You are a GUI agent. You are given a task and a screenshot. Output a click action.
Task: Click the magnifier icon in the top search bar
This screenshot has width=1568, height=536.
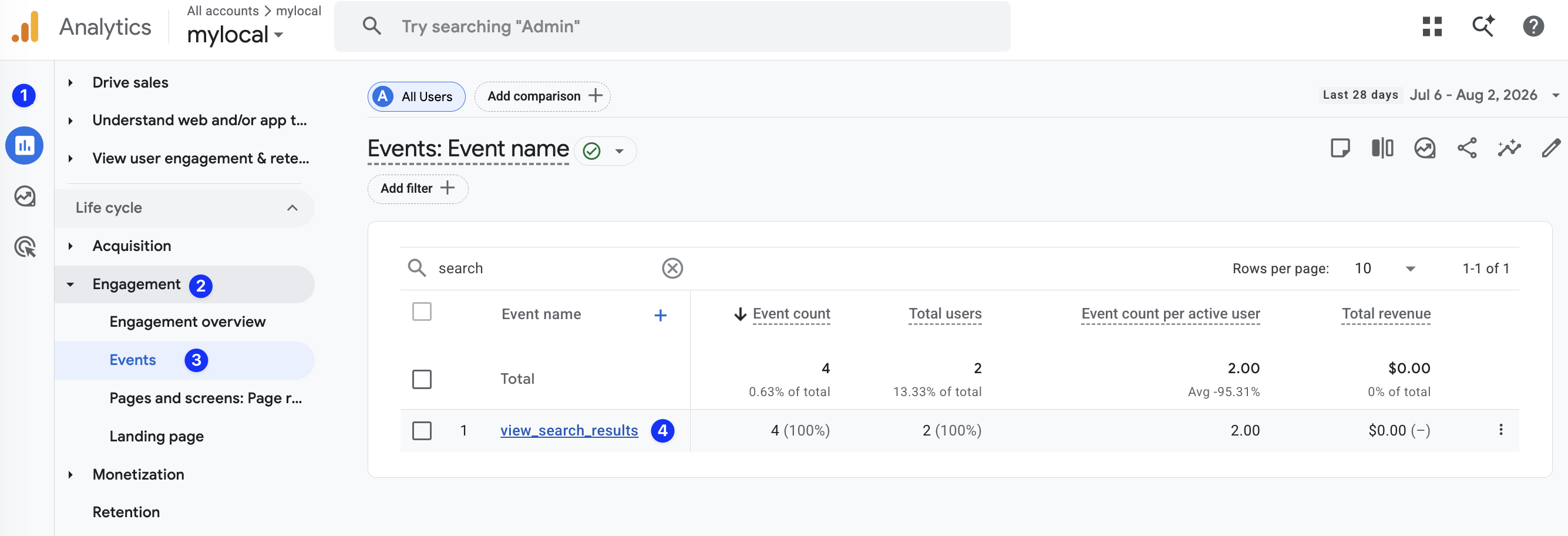[x=371, y=26]
